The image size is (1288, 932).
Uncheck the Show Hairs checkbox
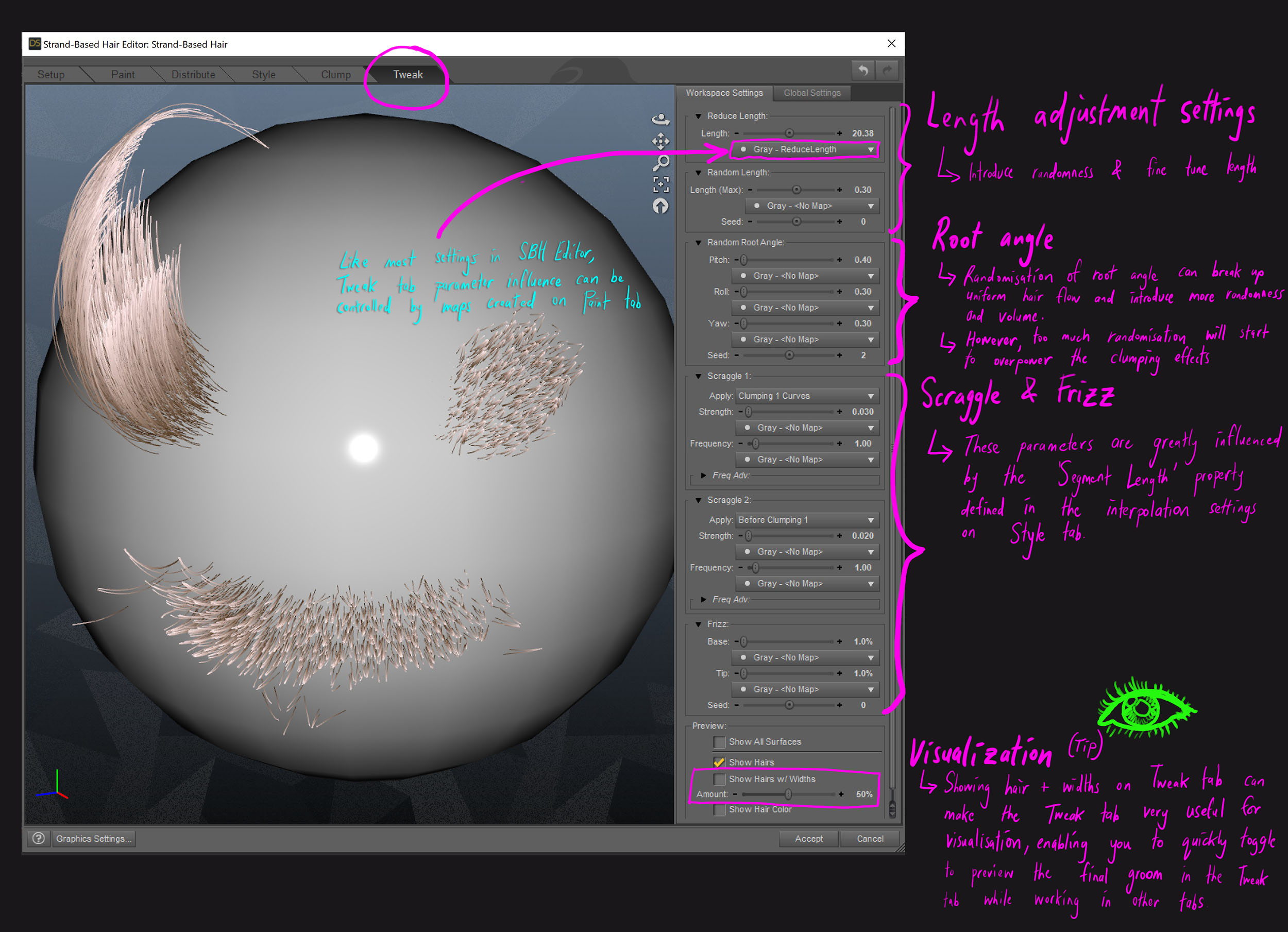coord(719,762)
